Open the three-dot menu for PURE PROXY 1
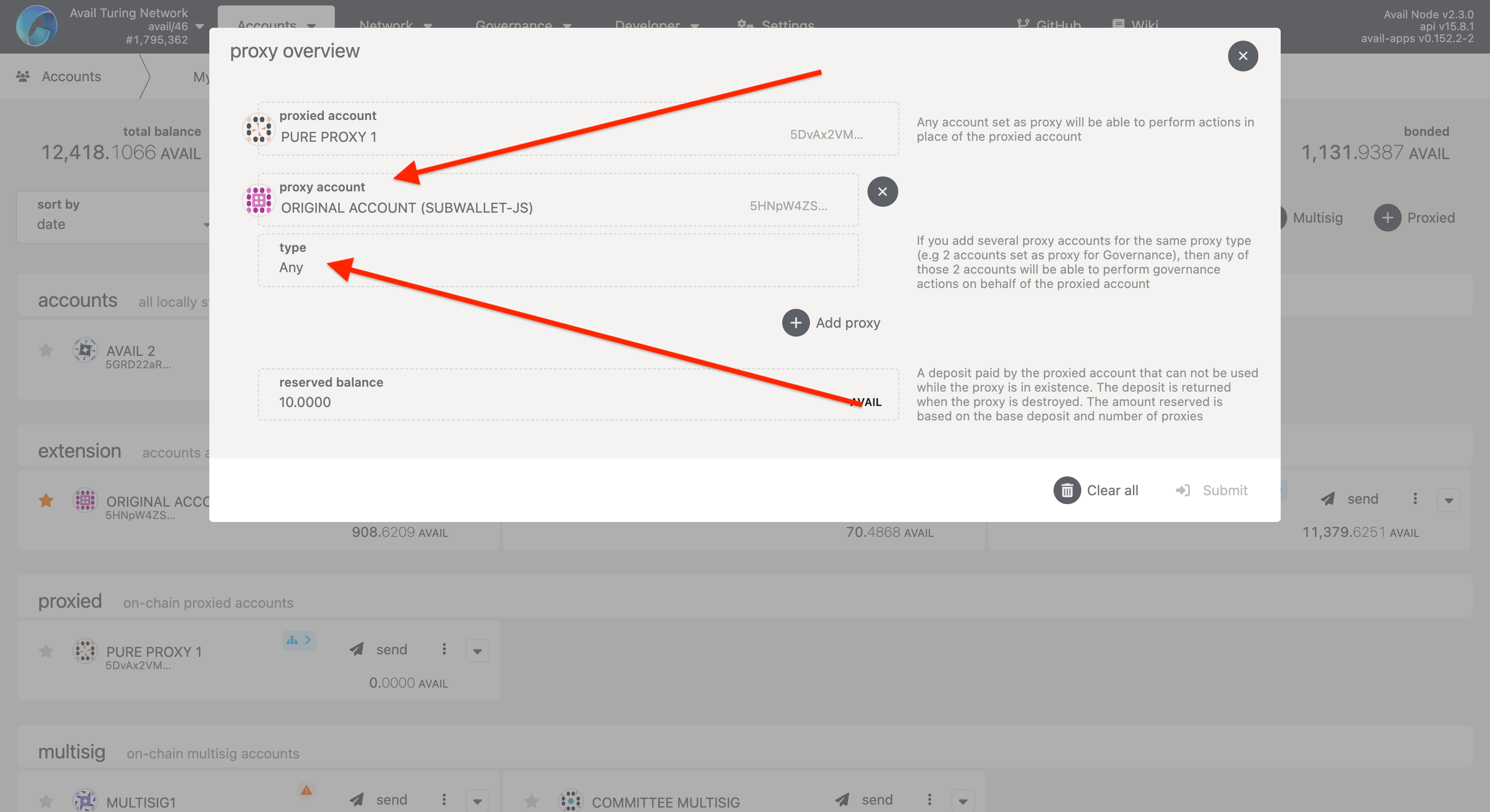The width and height of the screenshot is (1490, 812). (x=443, y=649)
